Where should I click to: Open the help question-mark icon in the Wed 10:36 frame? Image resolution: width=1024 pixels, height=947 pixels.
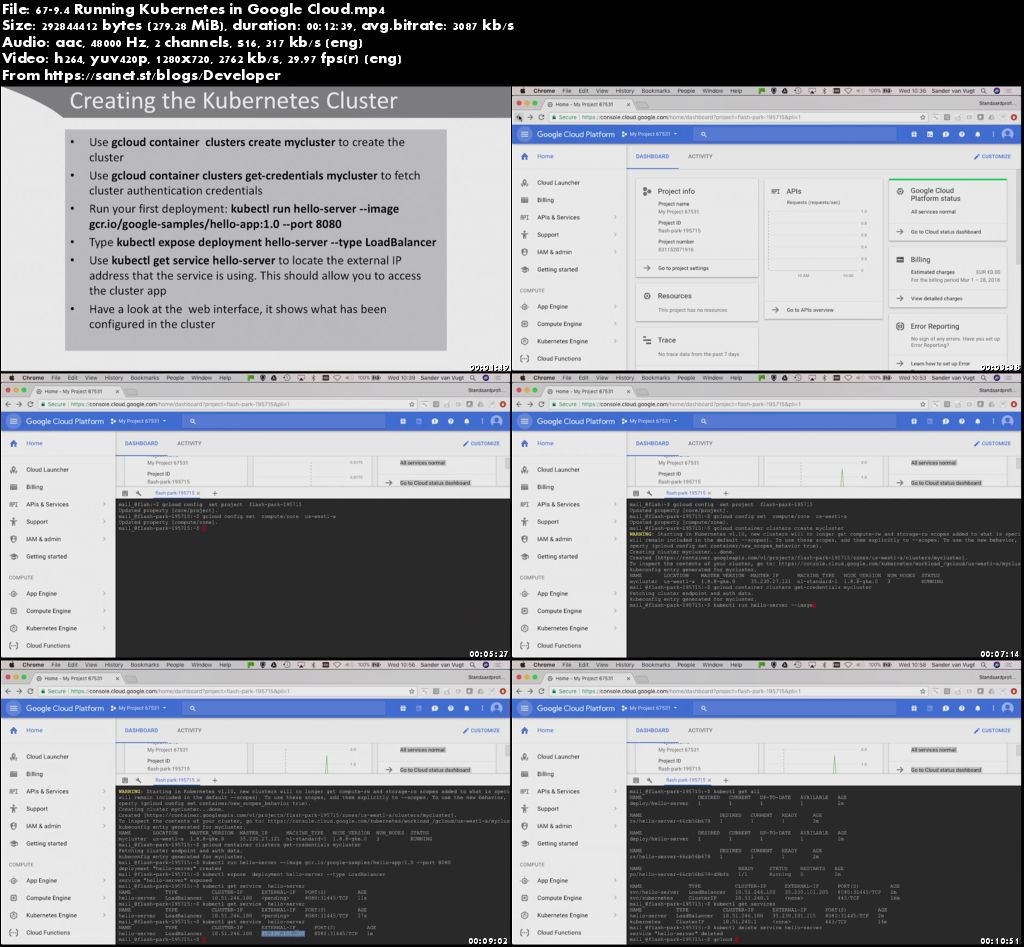tap(961, 134)
